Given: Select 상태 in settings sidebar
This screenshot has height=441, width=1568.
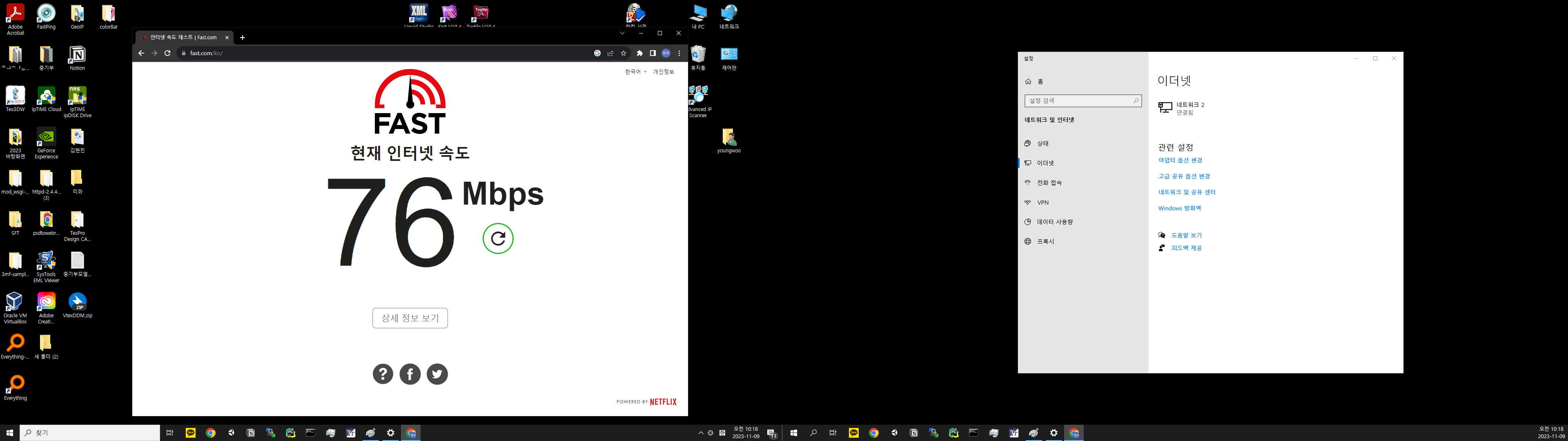Looking at the screenshot, I should [x=1043, y=143].
